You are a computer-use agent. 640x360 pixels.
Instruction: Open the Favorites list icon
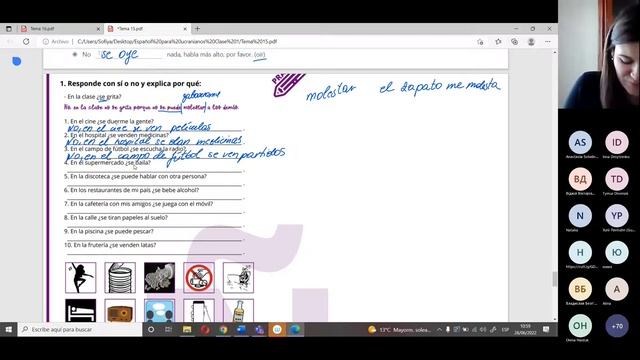pyautogui.click(x=498, y=42)
